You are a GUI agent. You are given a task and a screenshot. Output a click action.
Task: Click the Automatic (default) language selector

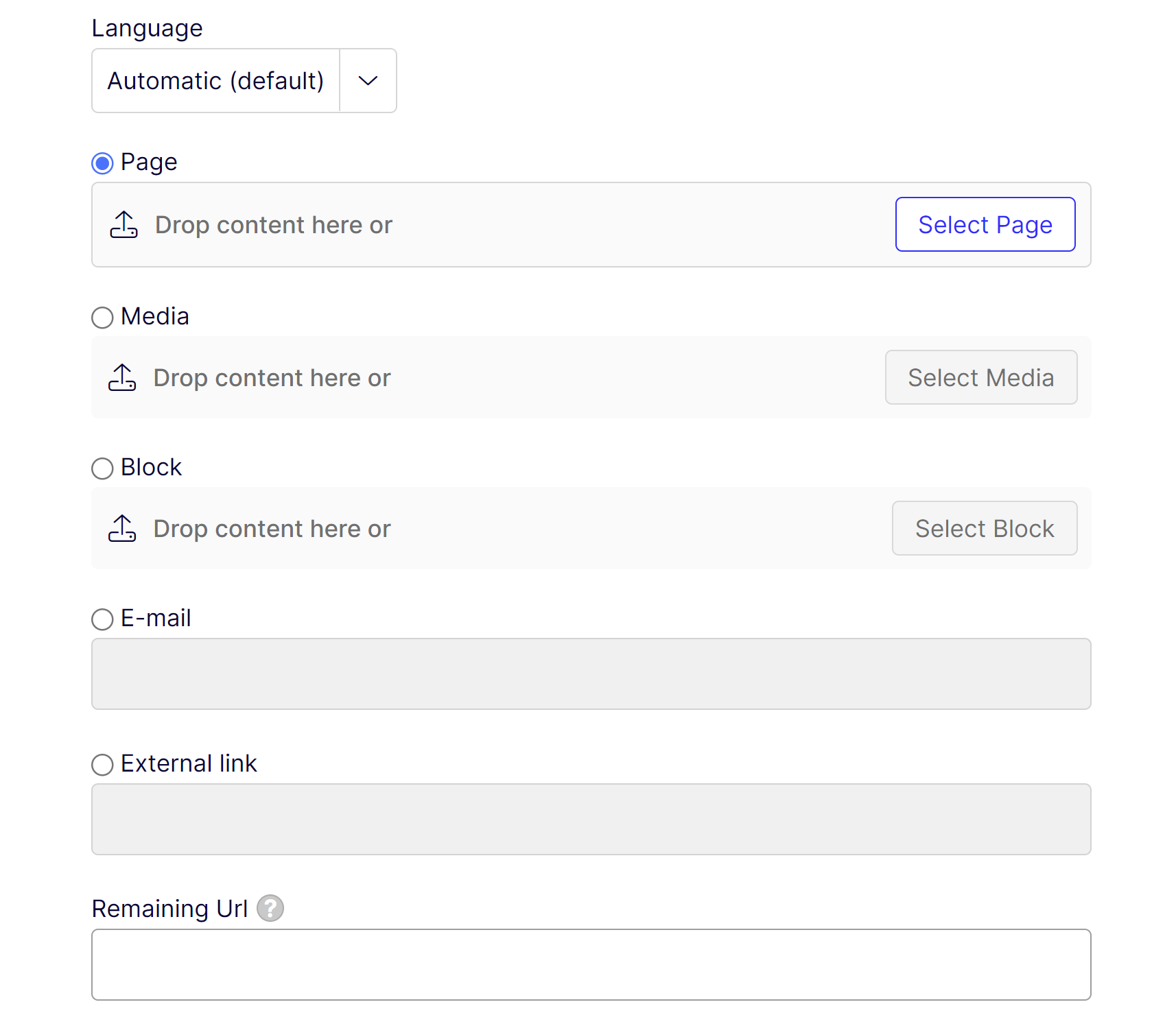click(215, 81)
